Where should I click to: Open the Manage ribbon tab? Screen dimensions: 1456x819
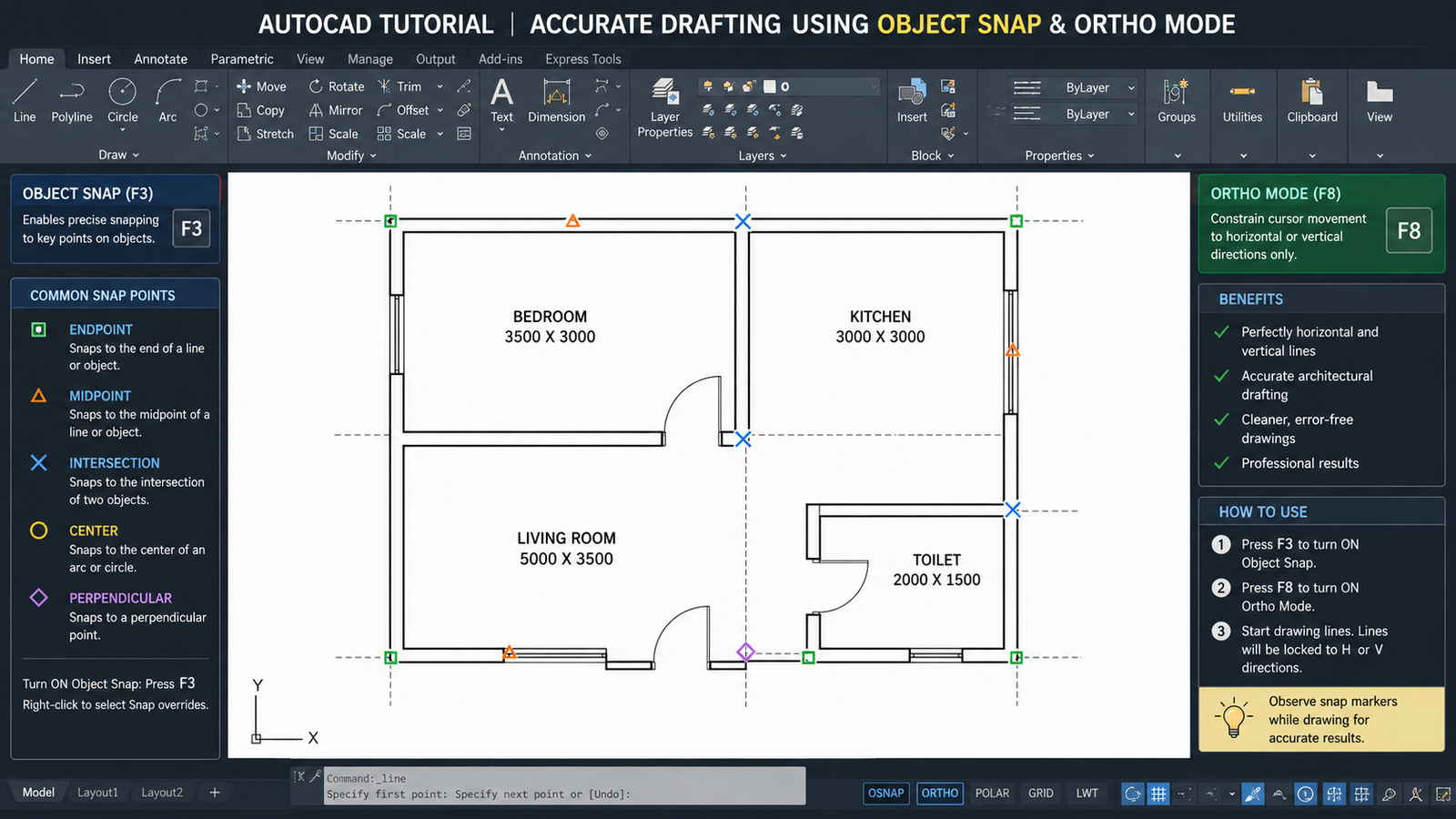click(x=370, y=59)
